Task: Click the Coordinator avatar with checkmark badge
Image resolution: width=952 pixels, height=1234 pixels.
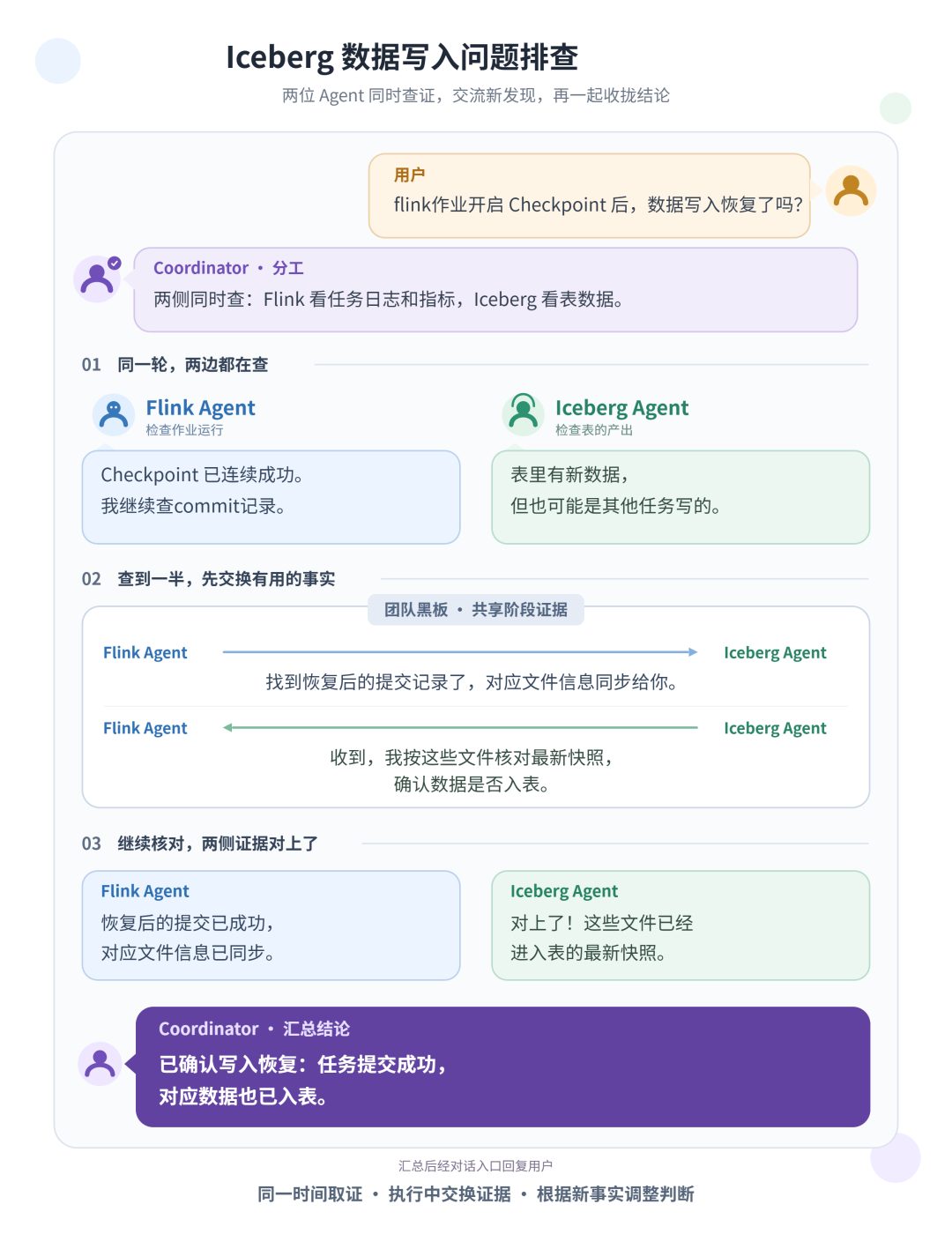Action: click(x=97, y=279)
